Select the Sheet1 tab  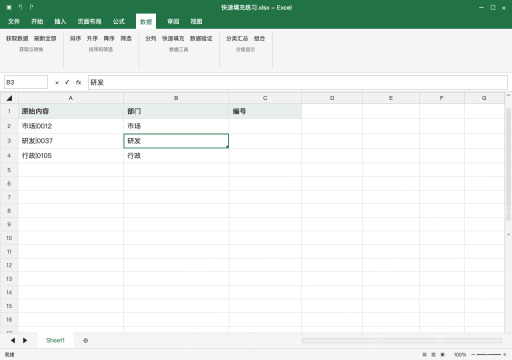[x=55, y=340]
